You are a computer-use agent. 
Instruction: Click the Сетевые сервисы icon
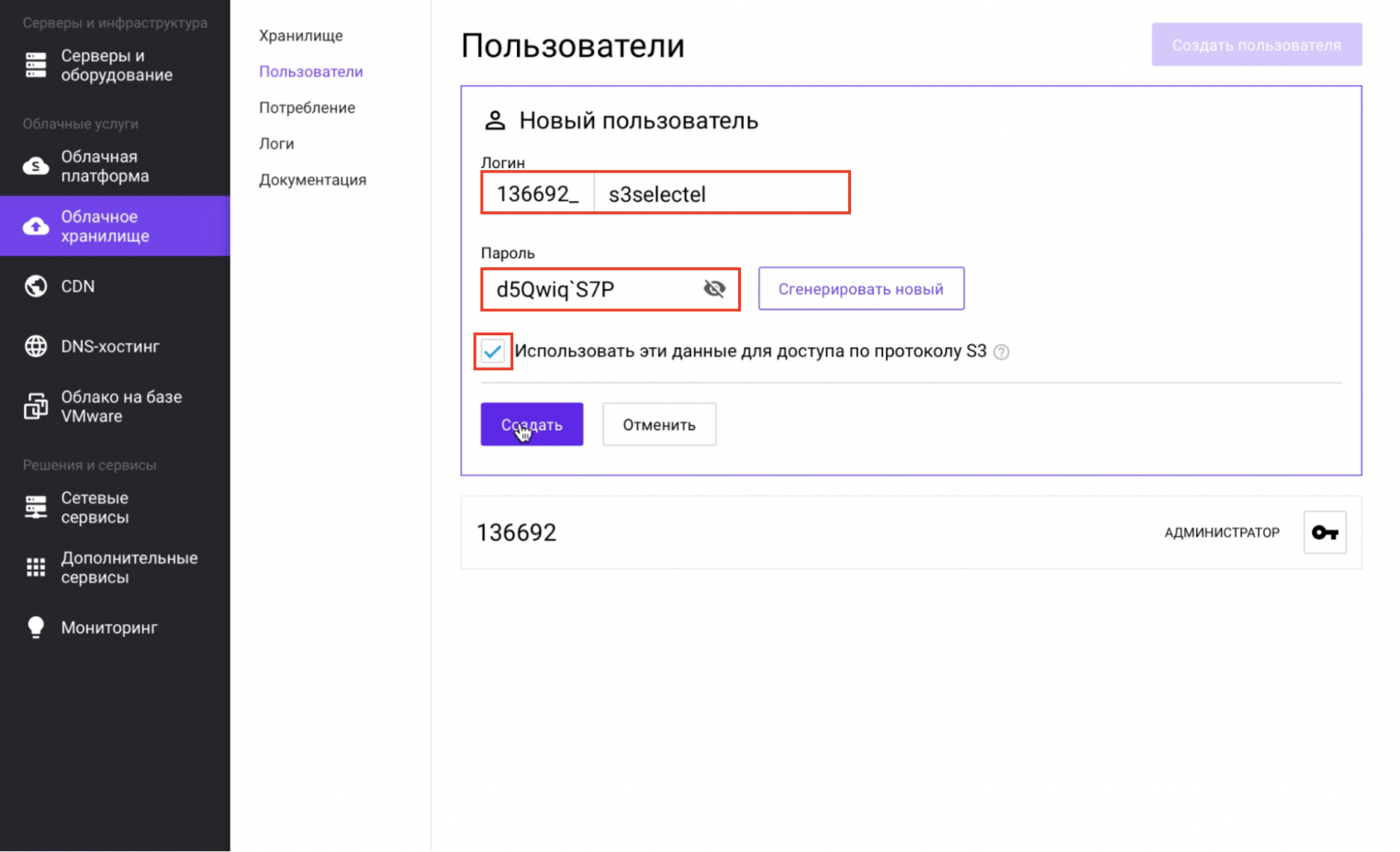point(36,507)
